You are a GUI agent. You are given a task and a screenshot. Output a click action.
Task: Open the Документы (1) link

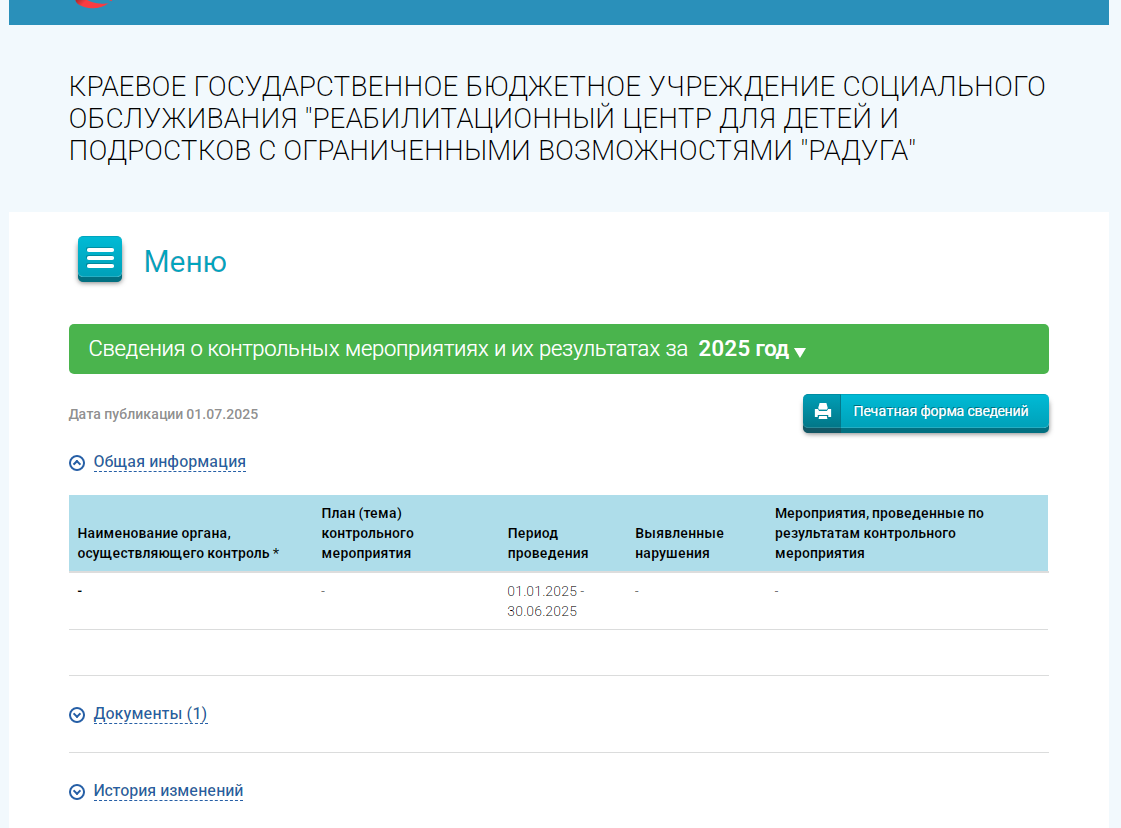coord(150,714)
